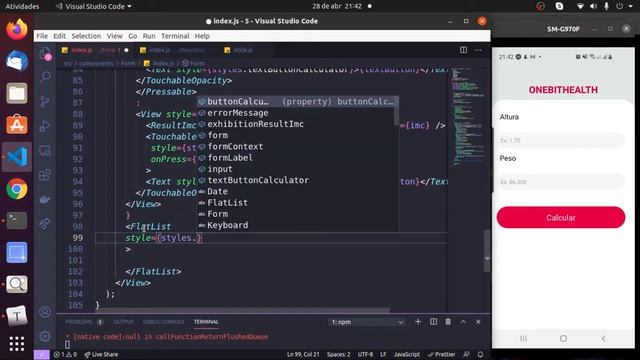Click the feedback icon in status bar
Image resolution: width=640 pixels, height=360 pixels.
click(466, 354)
